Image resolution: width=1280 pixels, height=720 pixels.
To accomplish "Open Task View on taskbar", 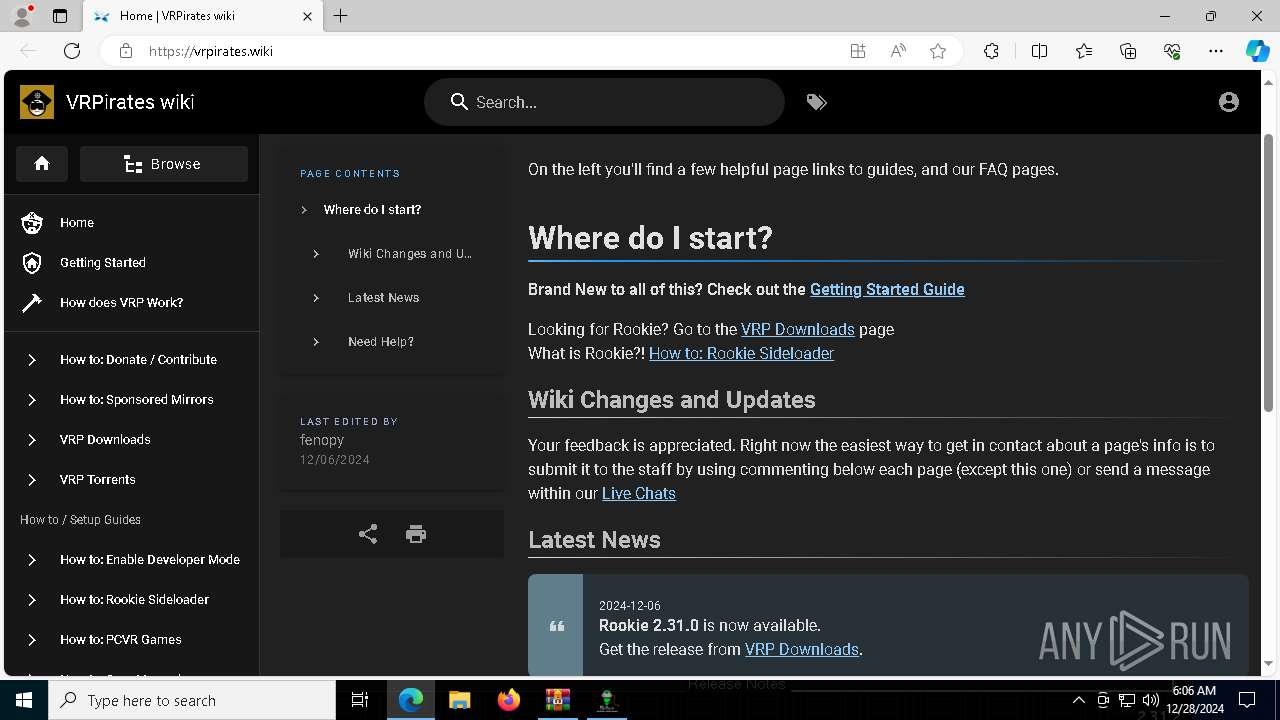I will click(360, 700).
